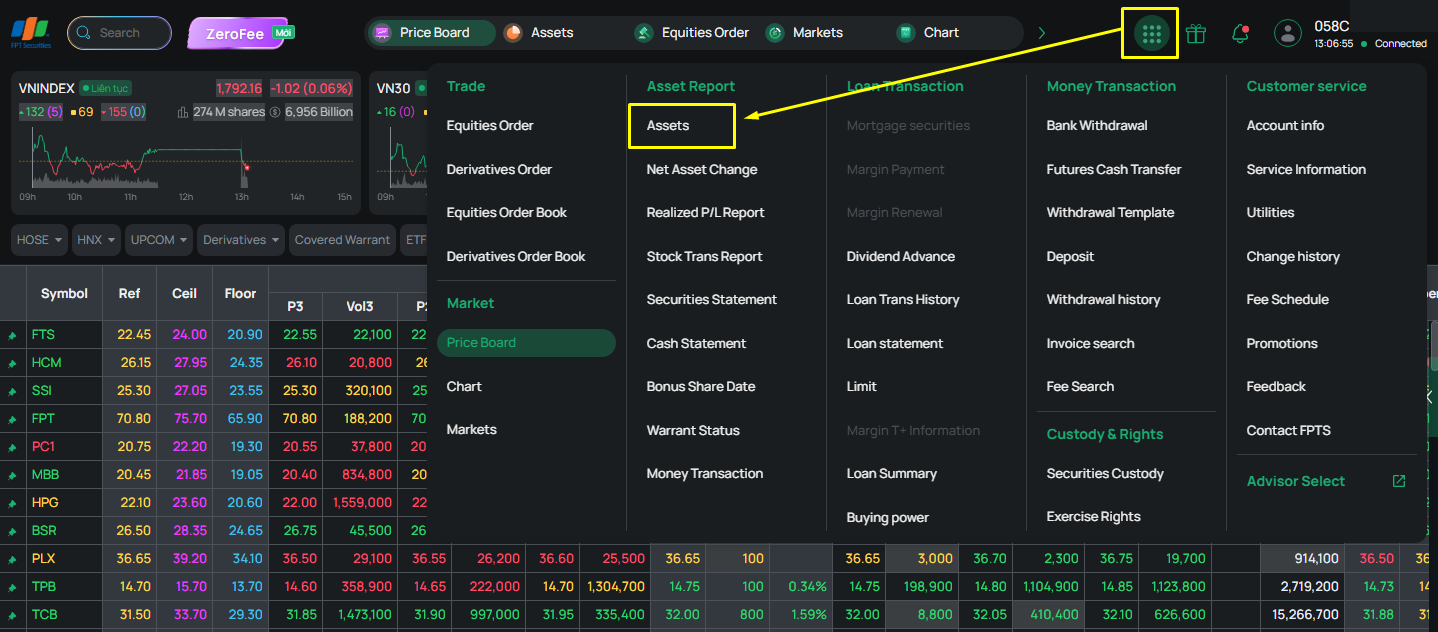Click the pin icon on HCM row
1438x632 pixels.
[13, 363]
